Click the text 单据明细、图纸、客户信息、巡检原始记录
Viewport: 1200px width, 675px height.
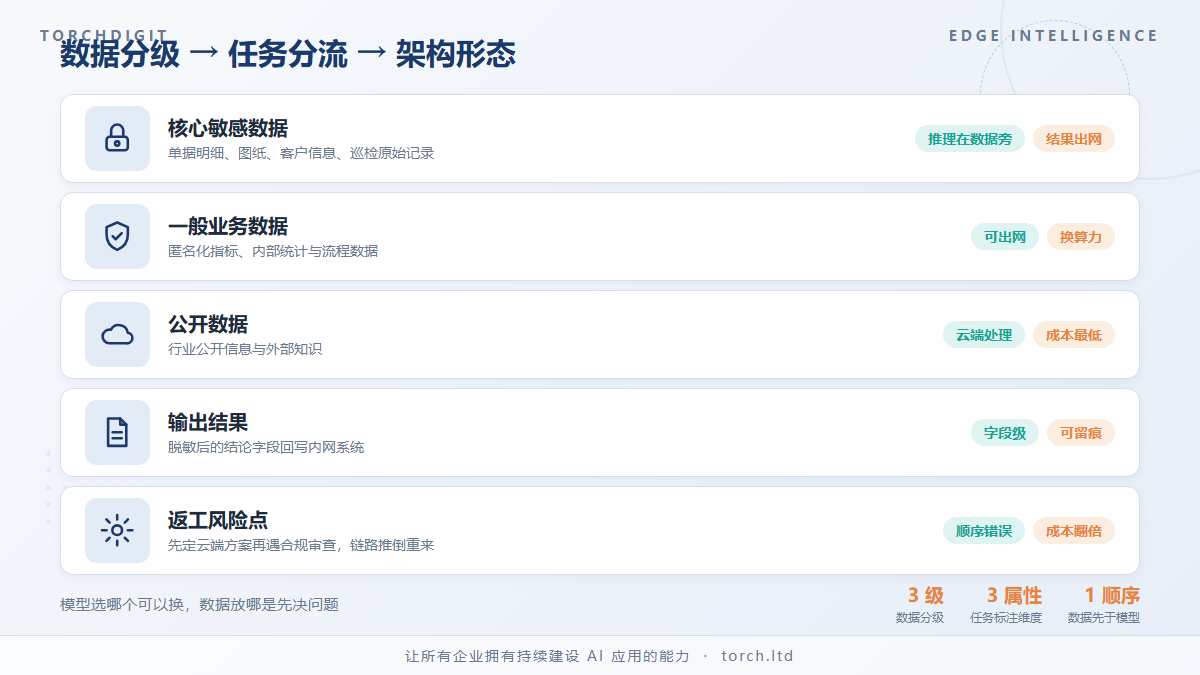(x=301, y=153)
